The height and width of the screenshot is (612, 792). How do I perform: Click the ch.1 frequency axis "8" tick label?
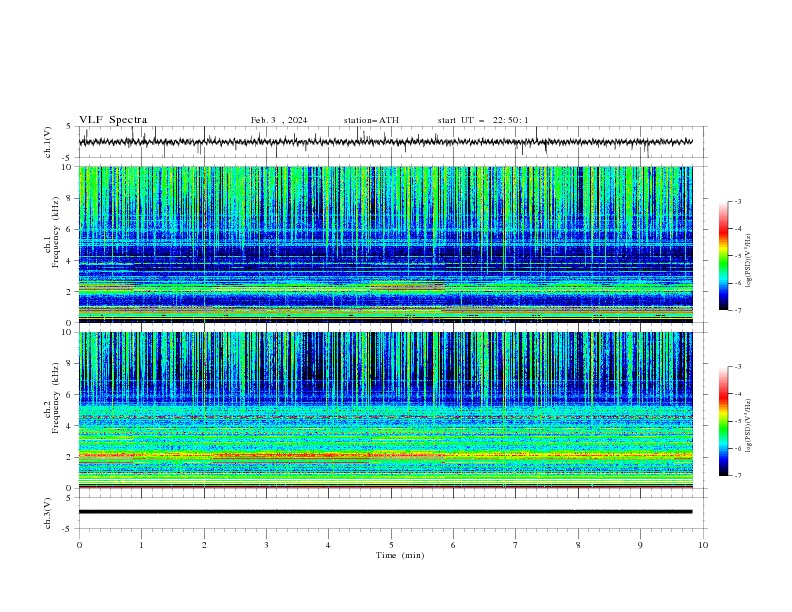(x=69, y=198)
